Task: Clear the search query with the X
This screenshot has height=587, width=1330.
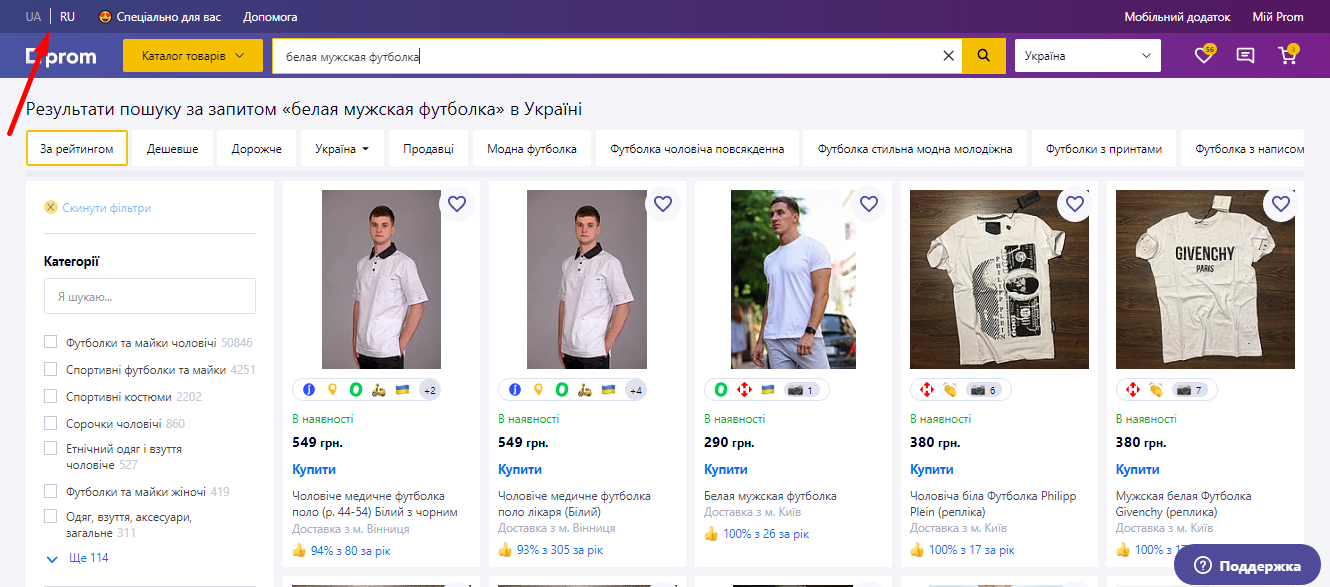Action: [x=949, y=56]
